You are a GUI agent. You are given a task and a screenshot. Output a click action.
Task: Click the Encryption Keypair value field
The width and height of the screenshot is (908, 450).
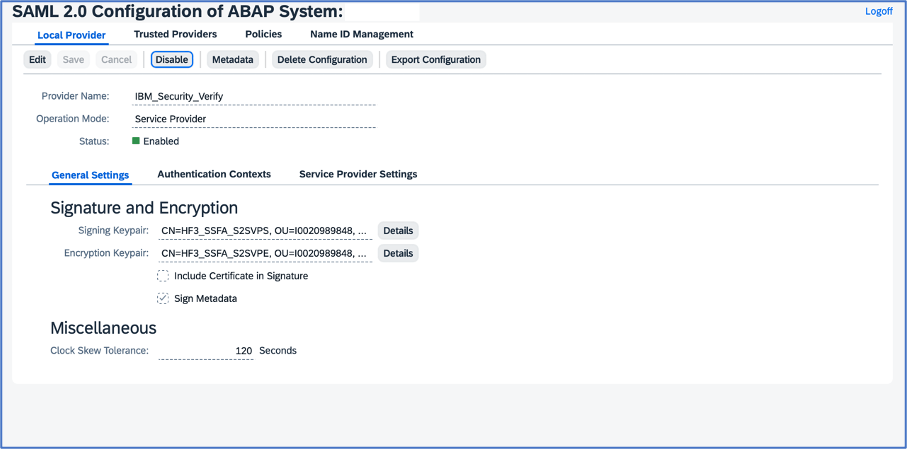coord(265,253)
